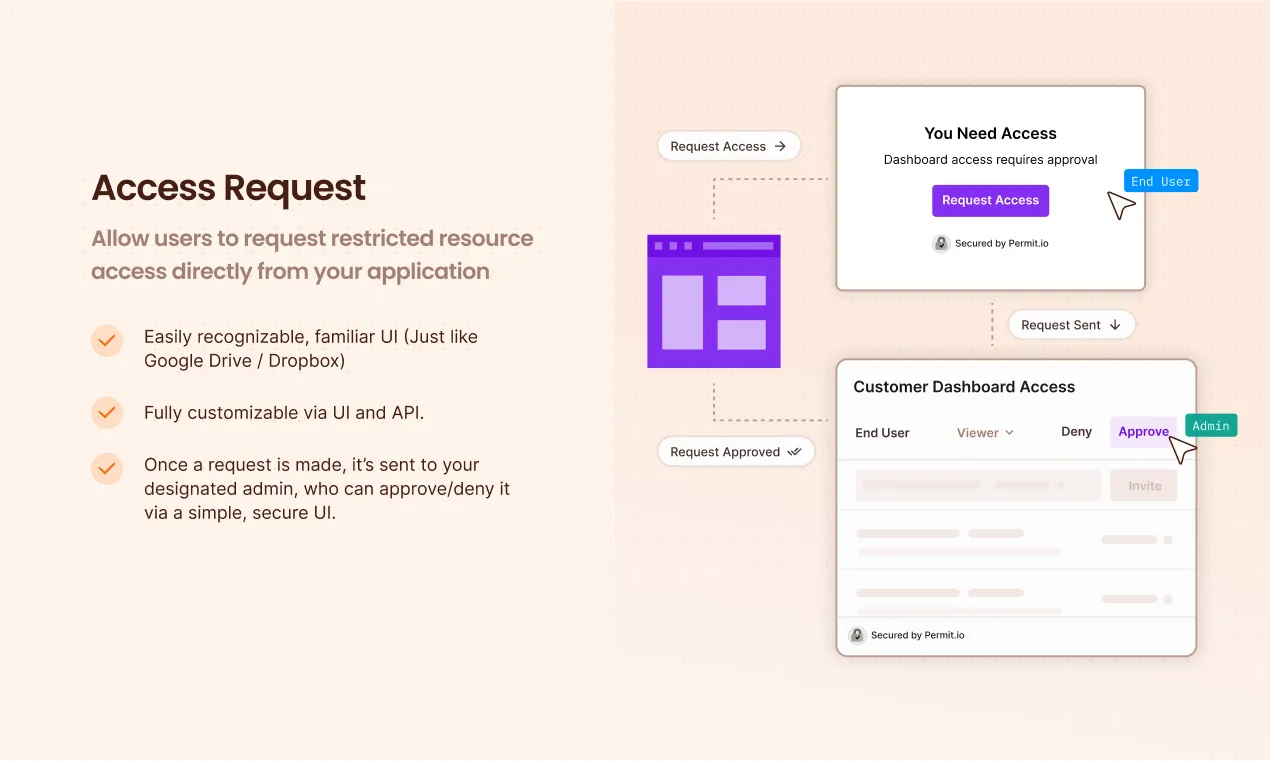Open the Viewer role dropdown
The width and height of the screenshot is (1270, 761).
[x=985, y=433]
